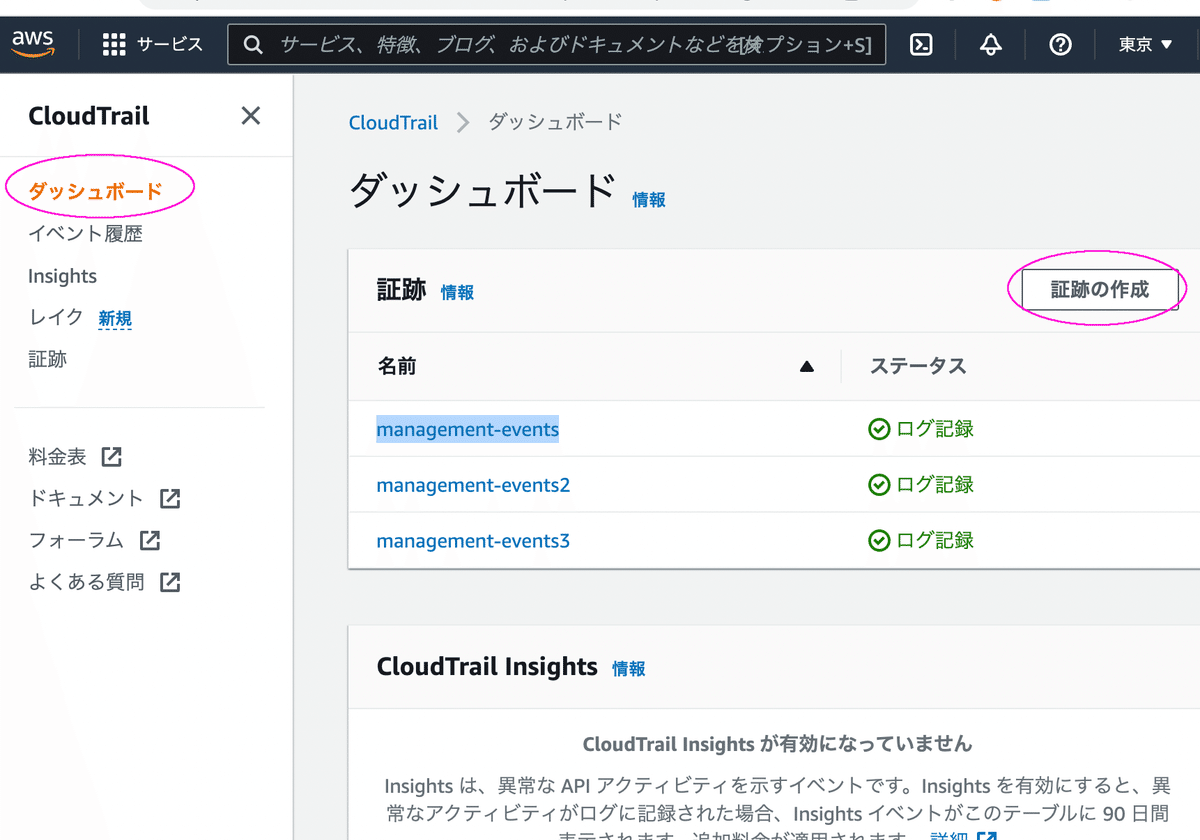The image size is (1200, 840).
Task: Open the サービス grid menu icon
Action: click(x=114, y=44)
